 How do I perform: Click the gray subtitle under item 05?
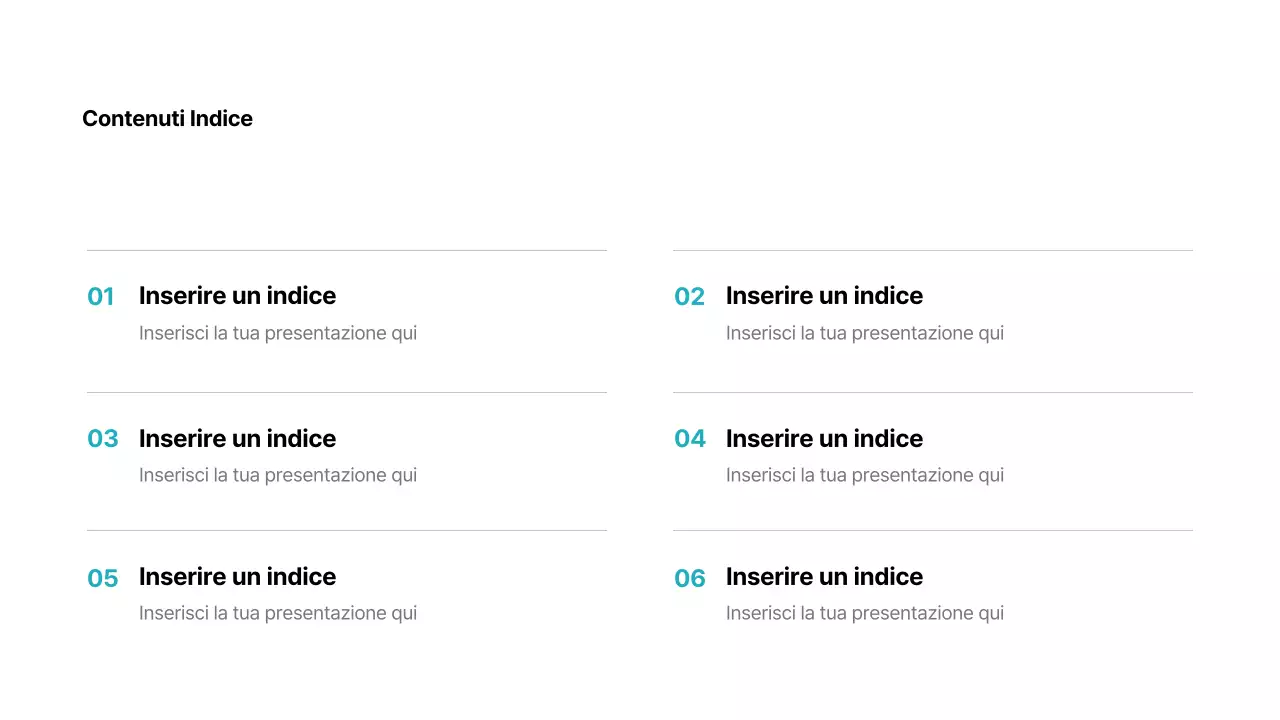click(x=278, y=613)
